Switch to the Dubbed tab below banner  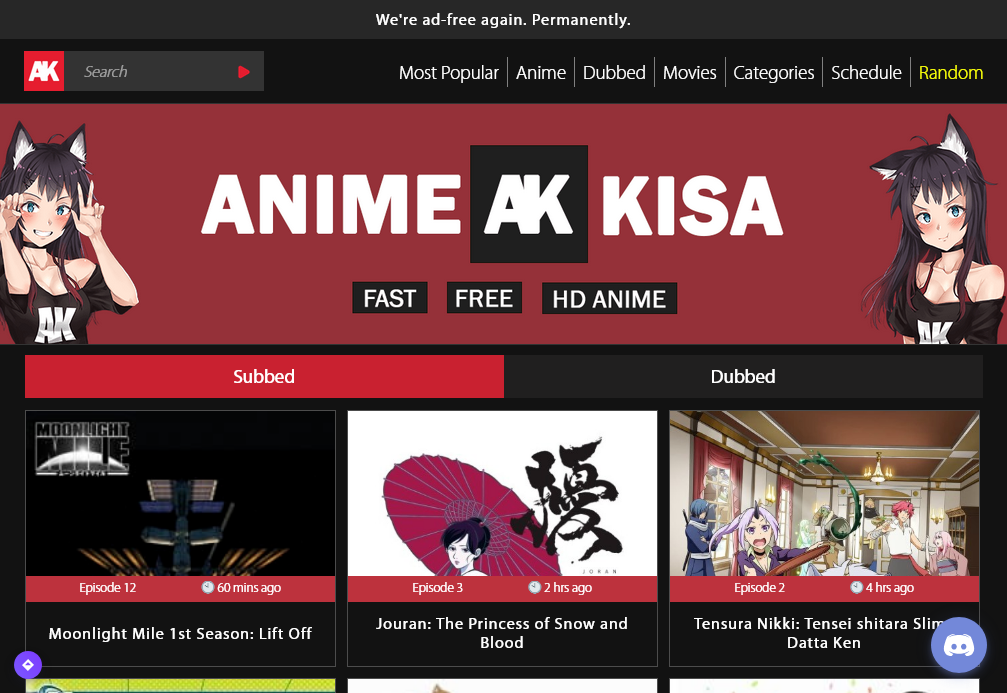click(x=743, y=376)
